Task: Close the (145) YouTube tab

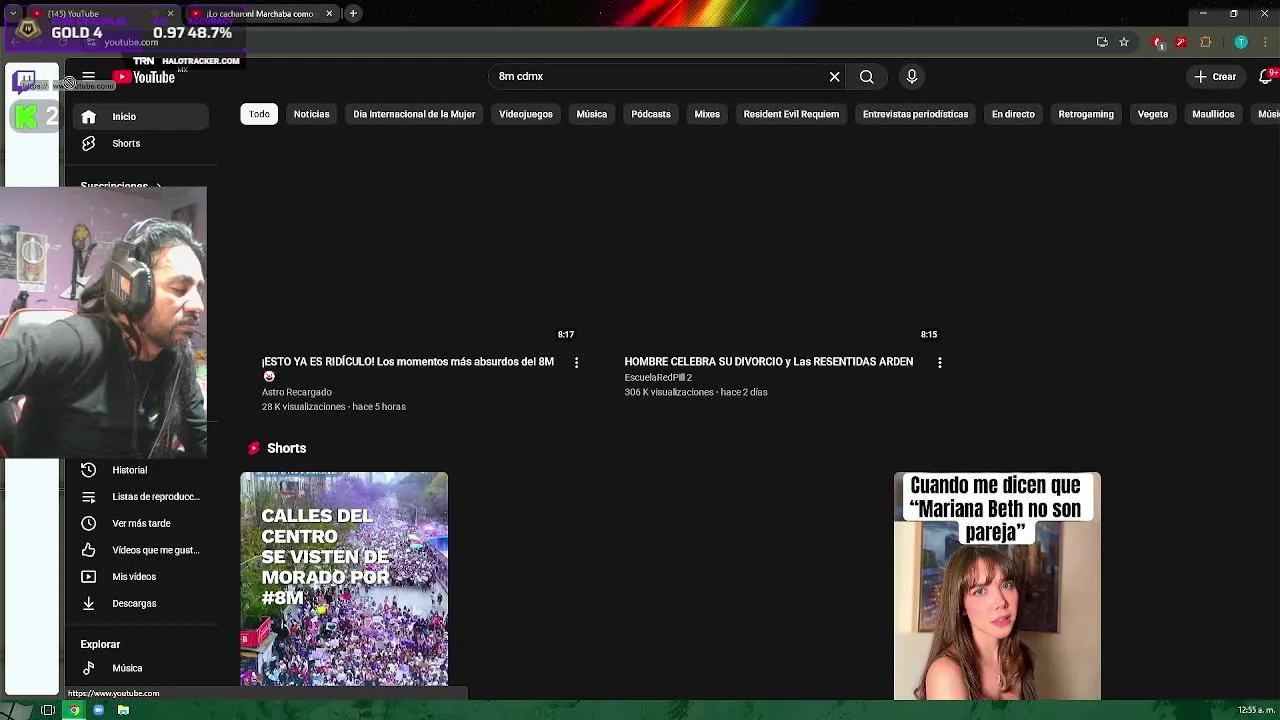Action: (170, 14)
